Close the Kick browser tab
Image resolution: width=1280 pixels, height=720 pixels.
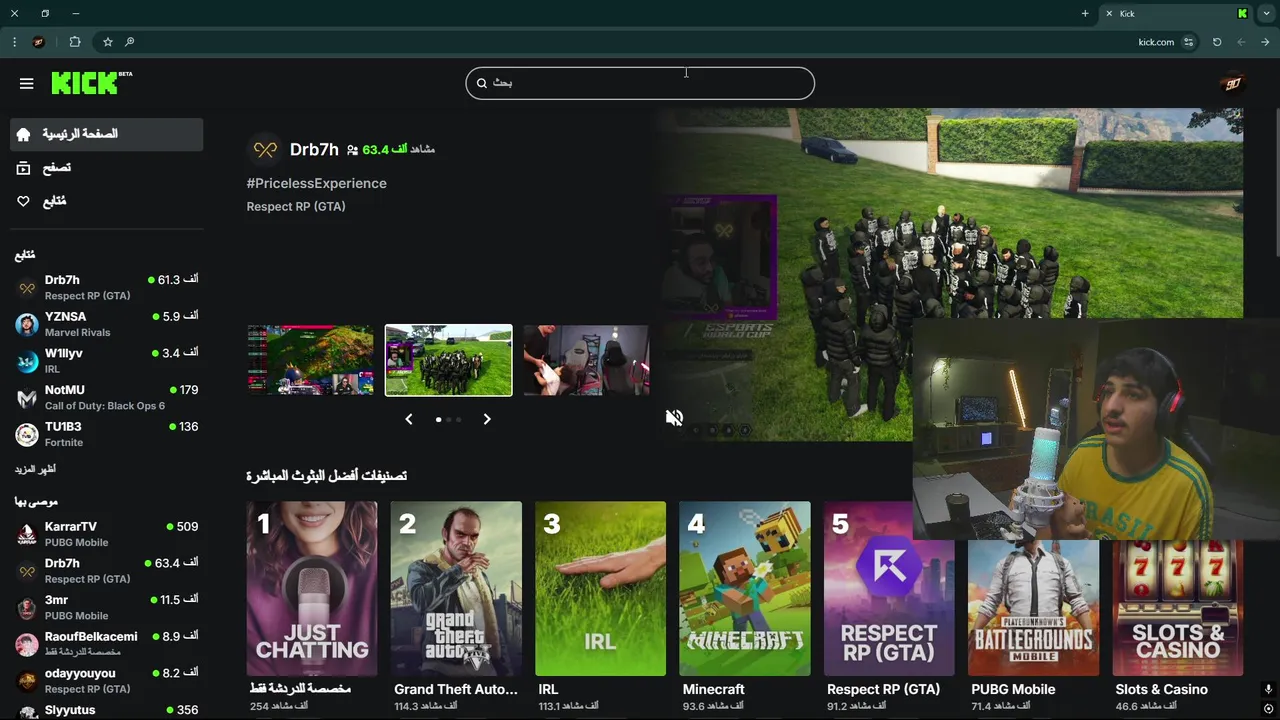[1109, 13]
